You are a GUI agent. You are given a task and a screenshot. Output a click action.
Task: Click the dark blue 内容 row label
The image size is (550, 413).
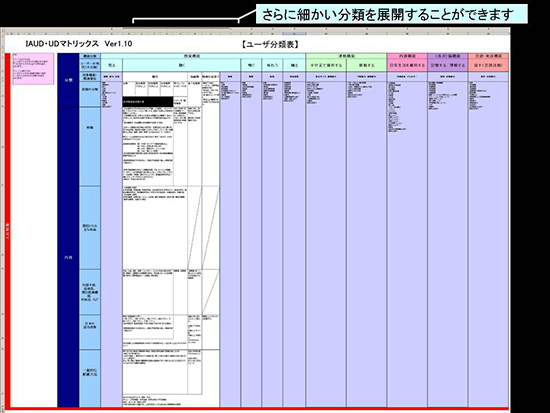click(x=68, y=257)
